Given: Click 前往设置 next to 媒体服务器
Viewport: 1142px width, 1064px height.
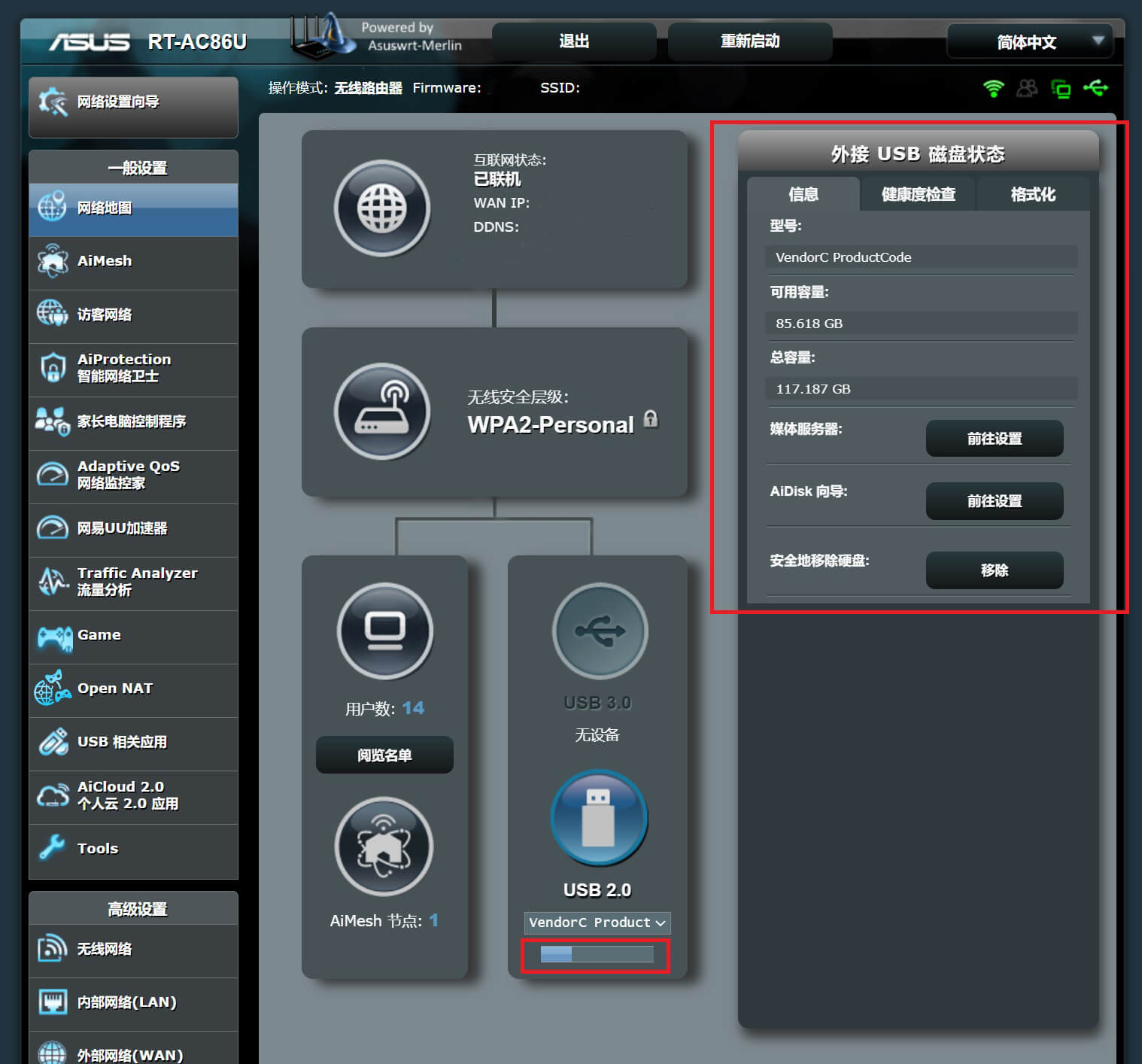Looking at the screenshot, I should (994, 439).
